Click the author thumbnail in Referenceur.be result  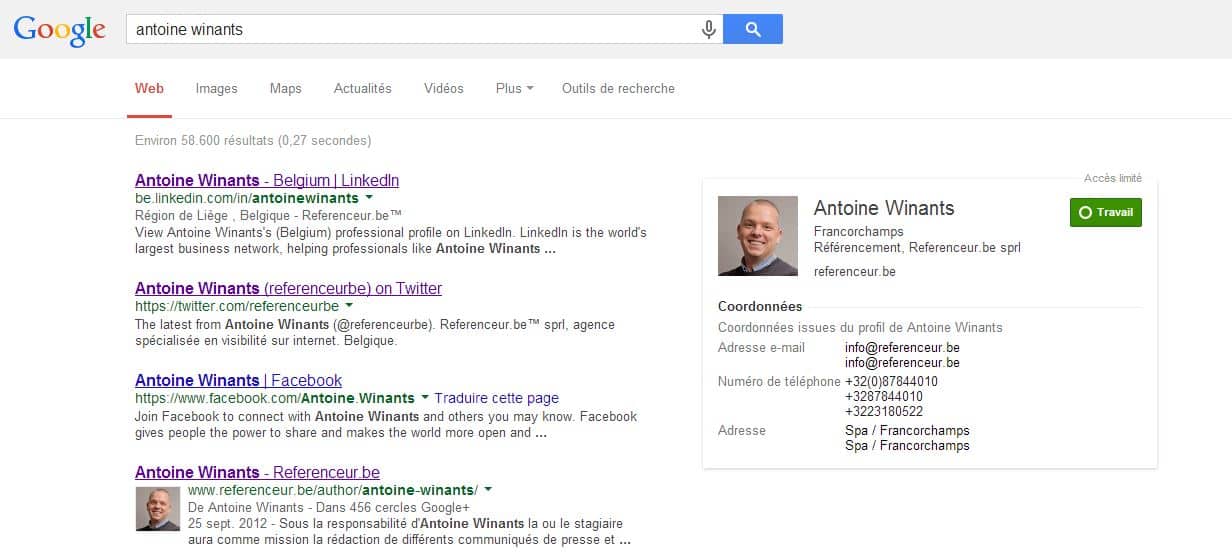click(157, 509)
